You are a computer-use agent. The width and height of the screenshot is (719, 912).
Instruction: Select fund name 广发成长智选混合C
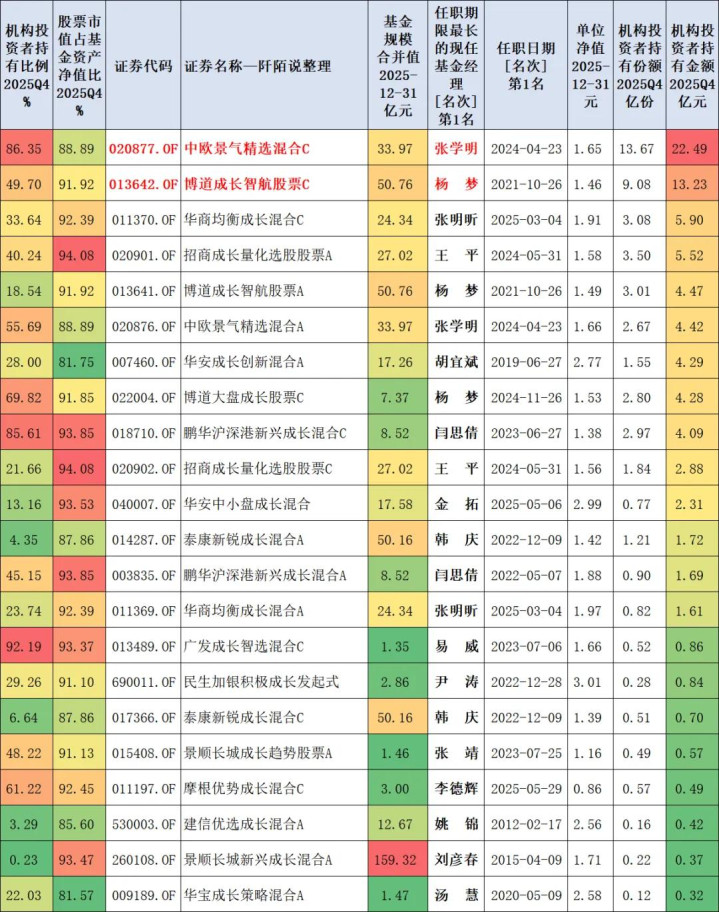coord(244,646)
